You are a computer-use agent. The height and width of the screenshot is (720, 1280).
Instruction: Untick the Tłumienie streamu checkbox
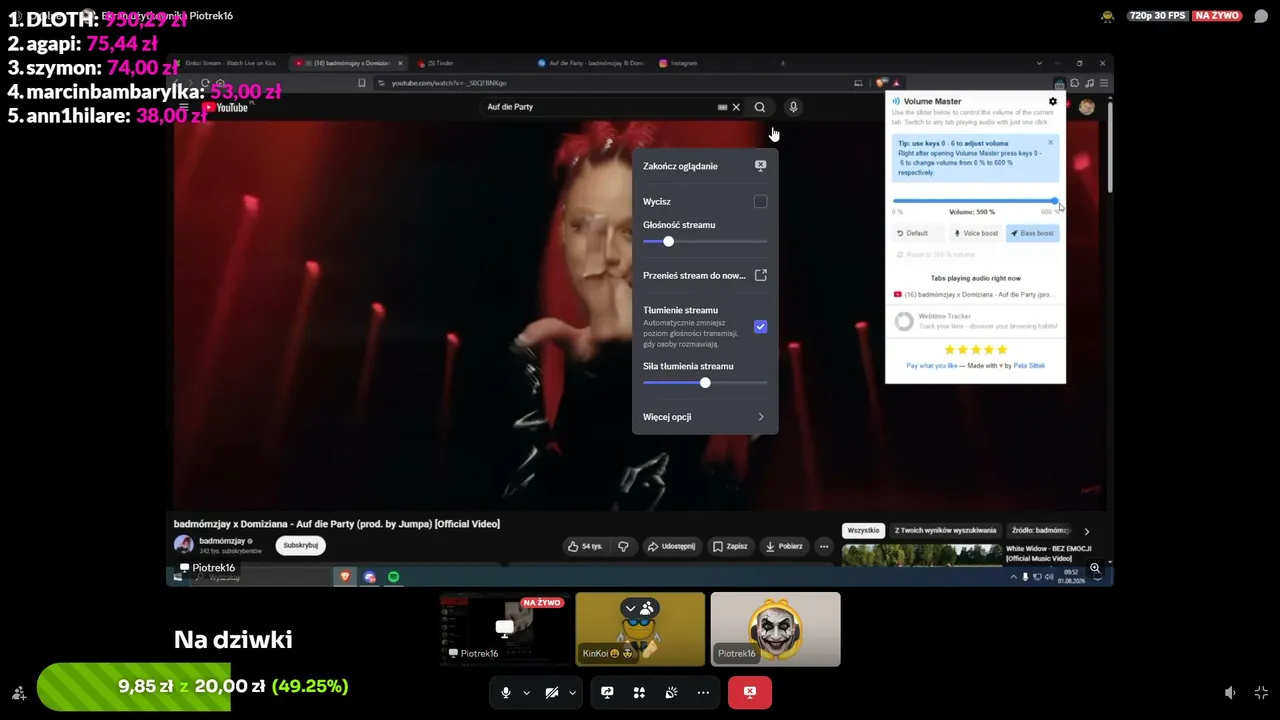pos(760,326)
